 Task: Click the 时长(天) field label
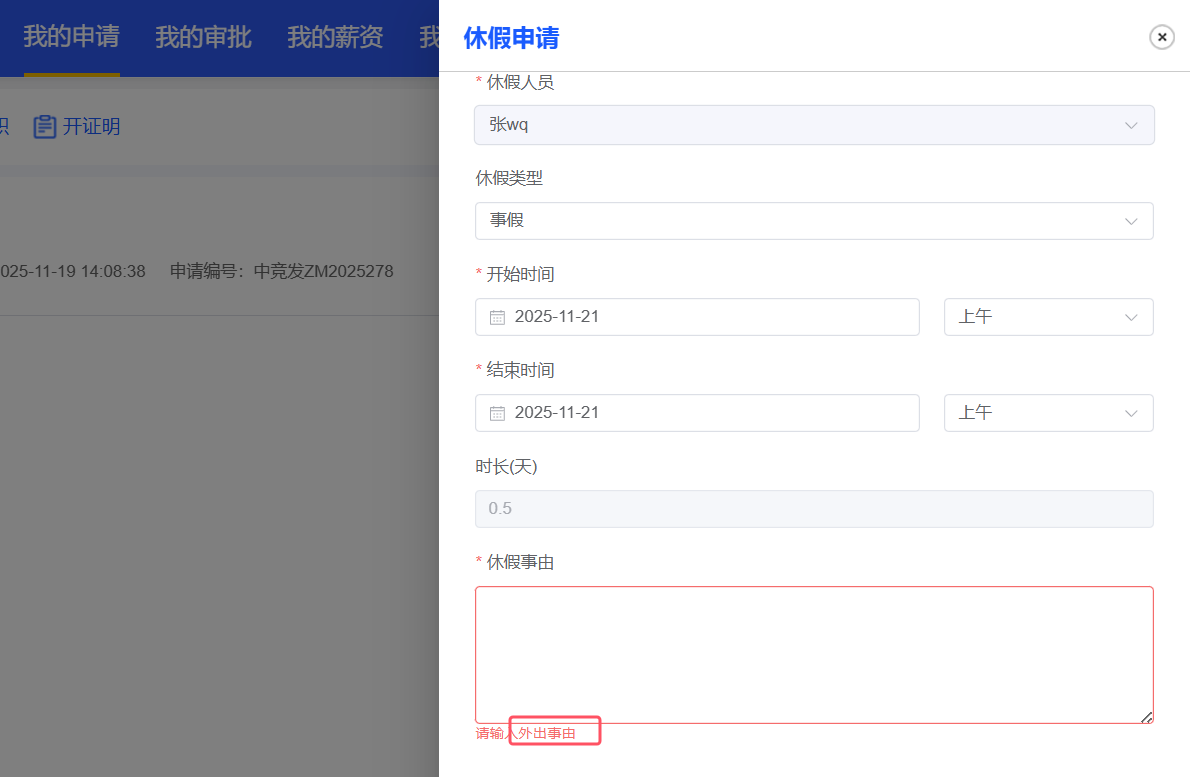coord(506,467)
